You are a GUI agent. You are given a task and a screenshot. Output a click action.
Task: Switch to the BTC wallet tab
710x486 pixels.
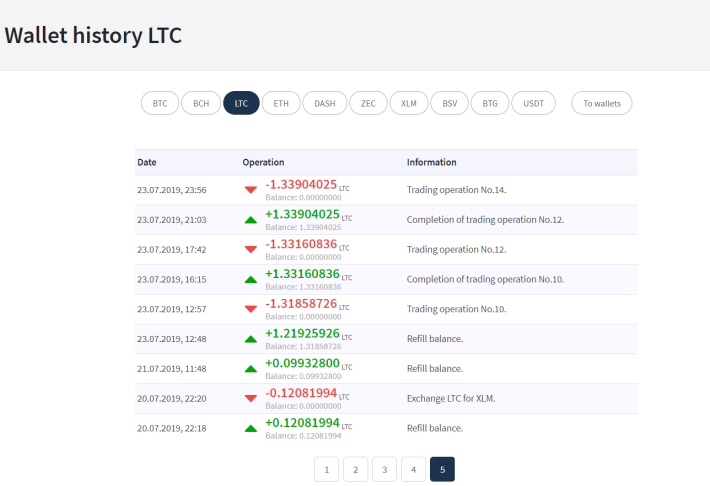click(160, 103)
